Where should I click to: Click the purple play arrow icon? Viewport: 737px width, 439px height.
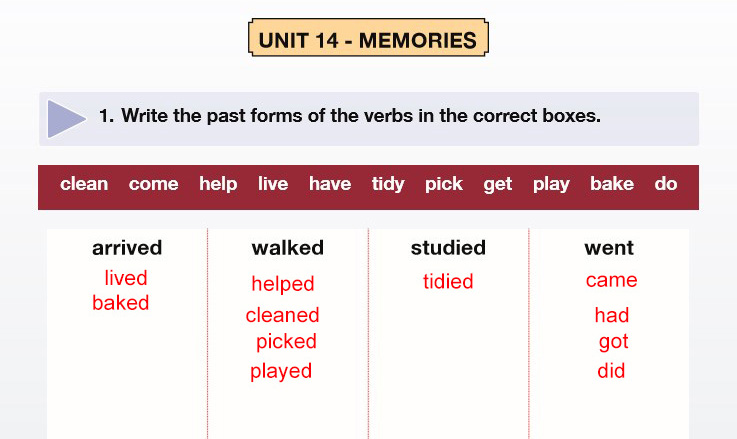click(x=66, y=118)
